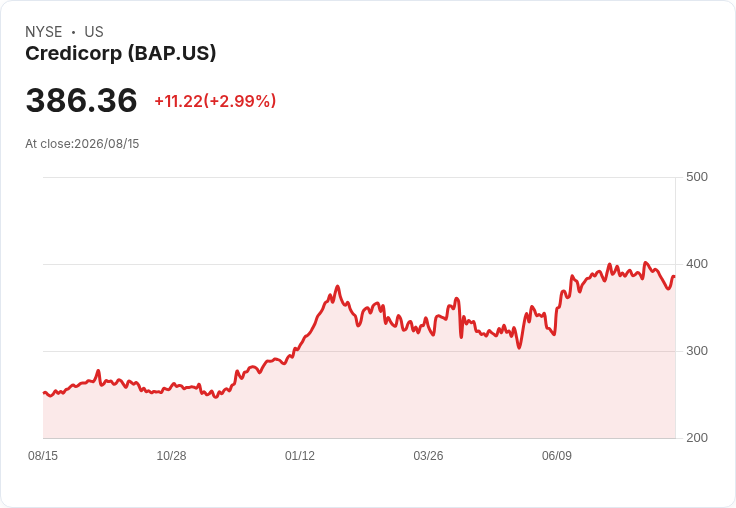Select the 10/28 date on x-axis
Viewport: 736px width, 508px height.
click(x=171, y=455)
